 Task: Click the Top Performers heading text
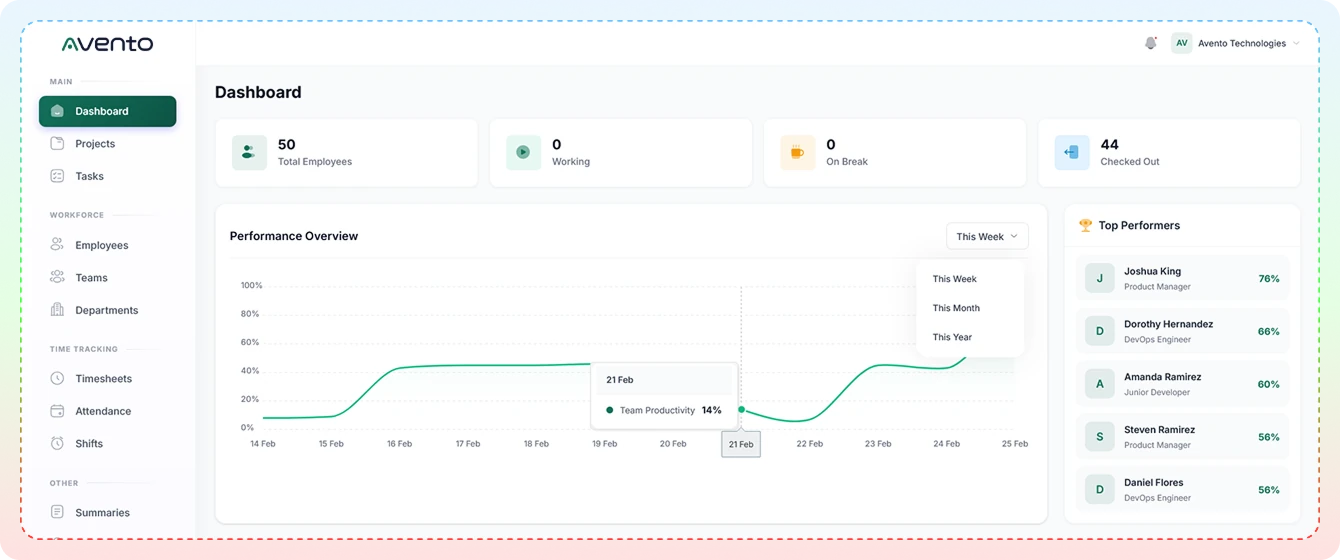[x=1139, y=225]
